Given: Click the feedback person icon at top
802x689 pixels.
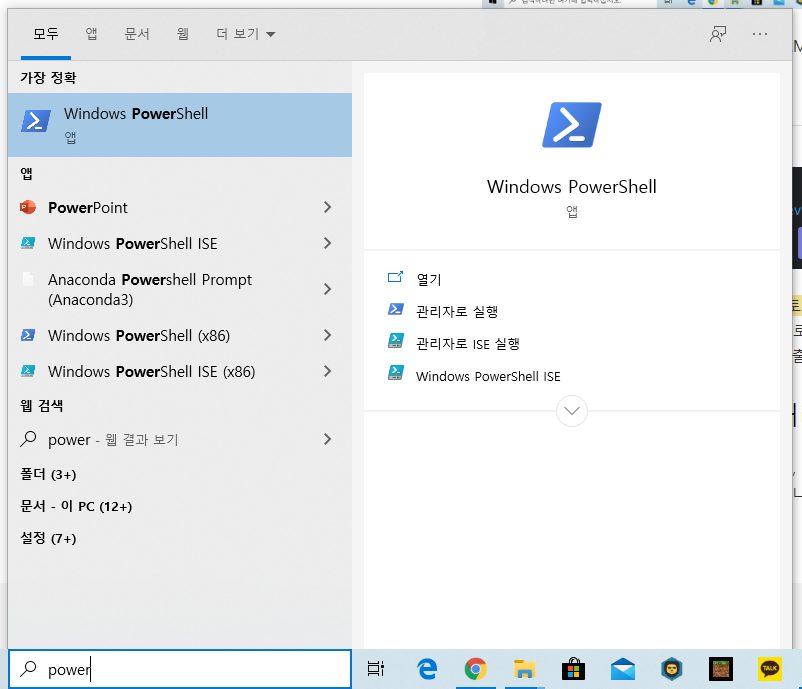Looking at the screenshot, I should click(x=718, y=34).
